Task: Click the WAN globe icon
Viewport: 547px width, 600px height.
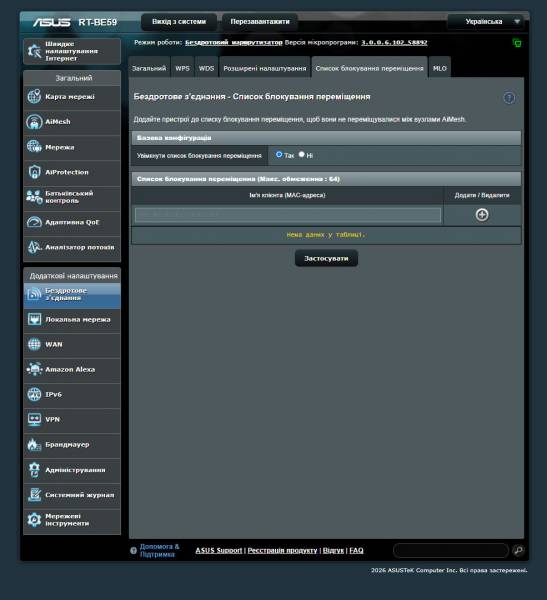Action: tap(34, 344)
